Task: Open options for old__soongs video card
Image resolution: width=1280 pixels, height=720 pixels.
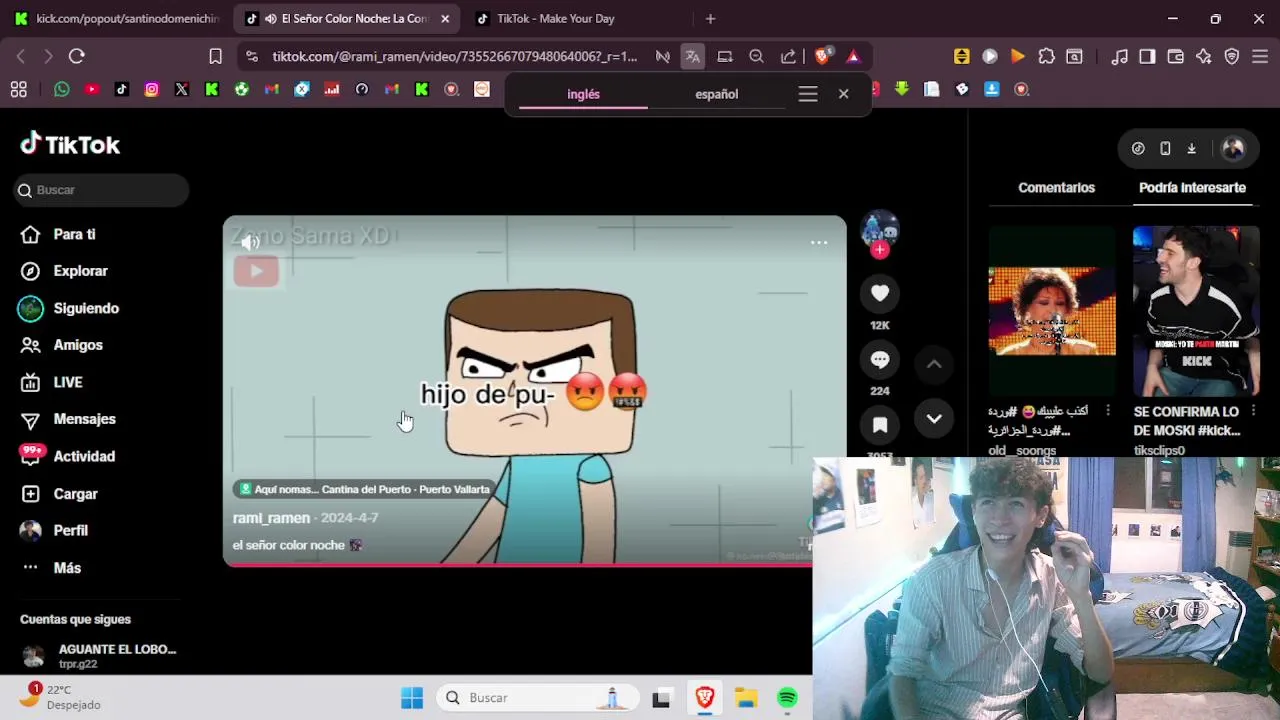Action: pyautogui.click(x=1107, y=411)
